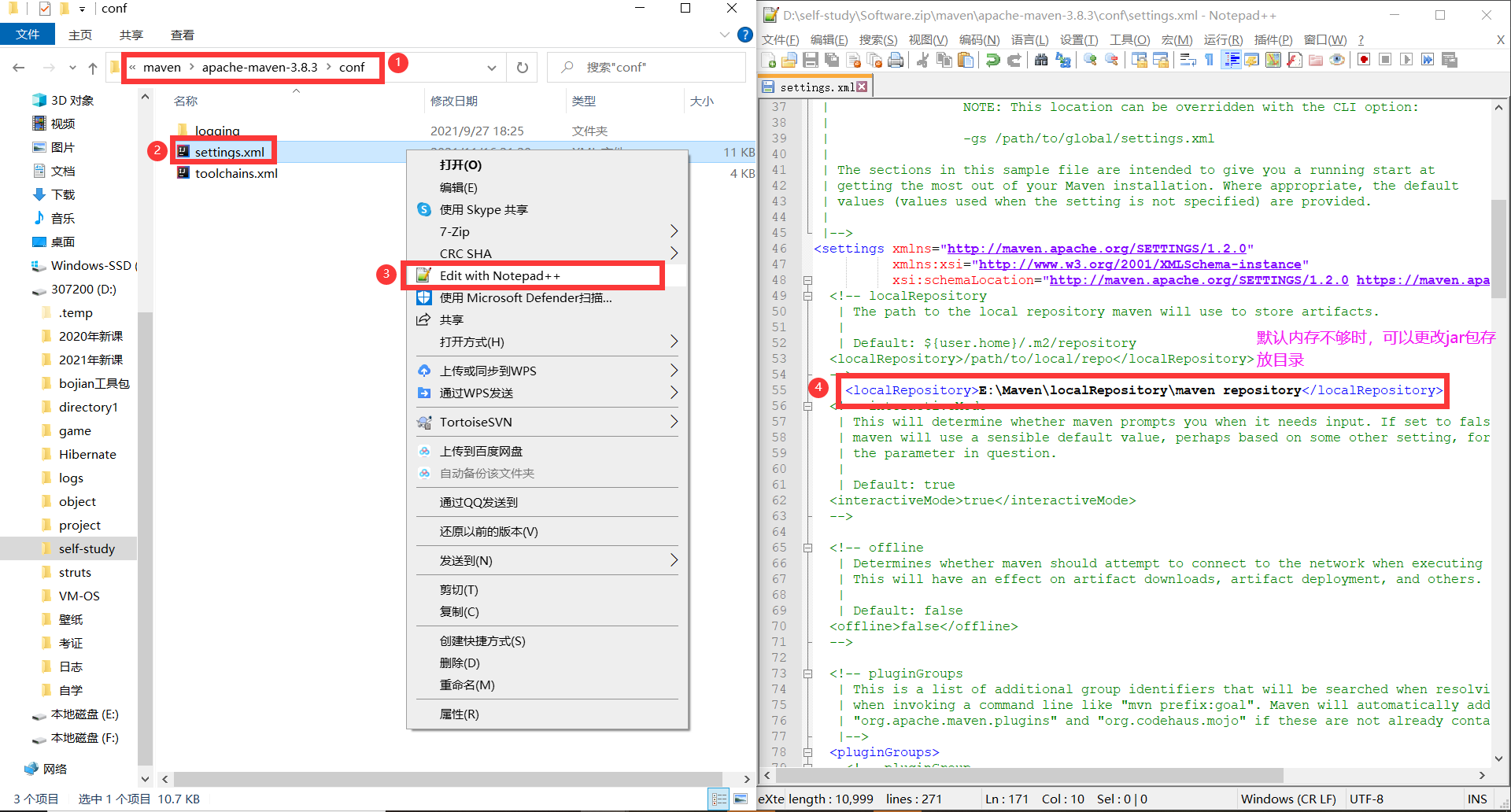
Task: Refresh the Explorer folder view
Action: click(522, 68)
